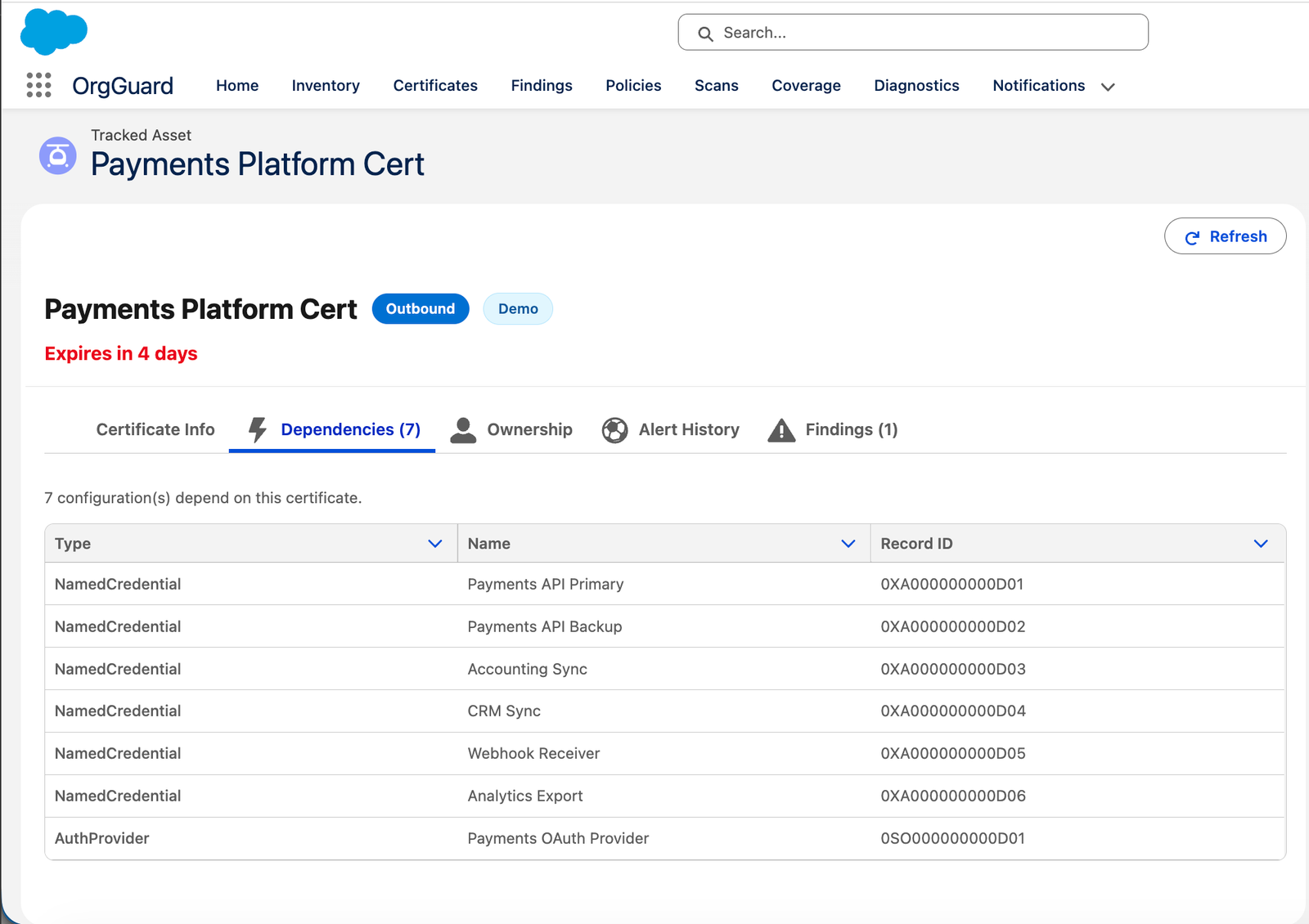Open Diagnostics in the navigation bar
Screen dimensions: 1309x924
(917, 86)
